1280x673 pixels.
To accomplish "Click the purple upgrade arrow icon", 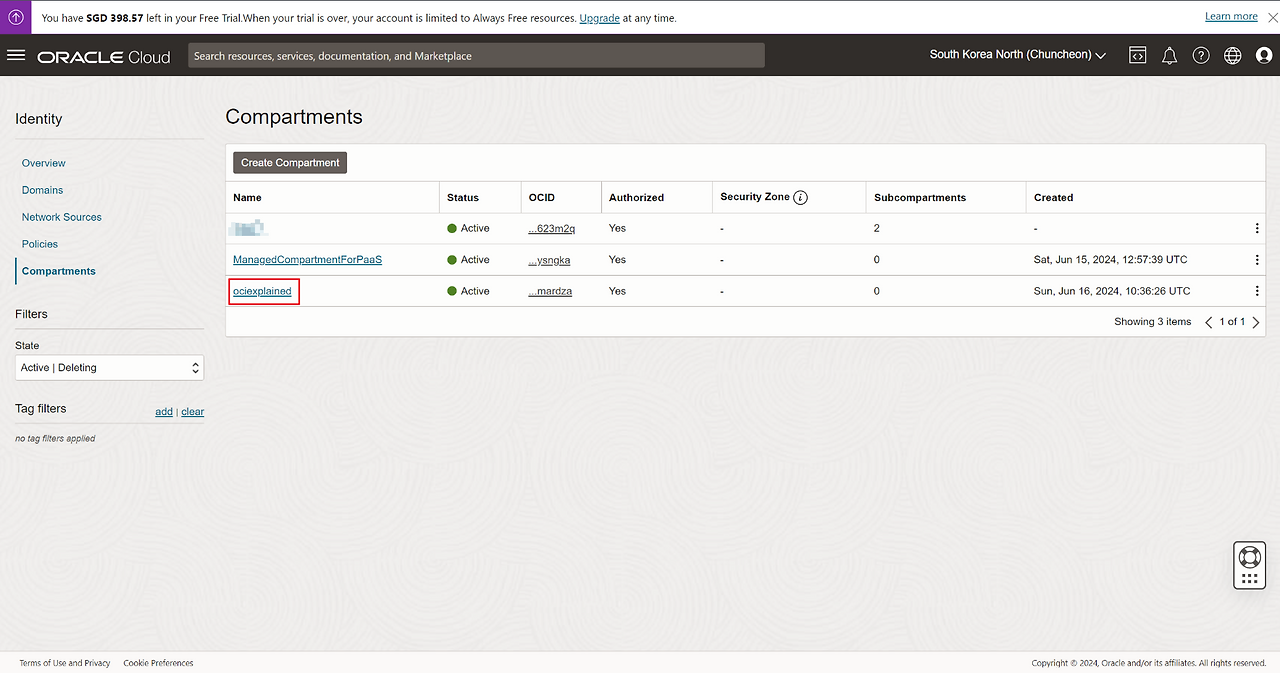I will coord(15,17).
